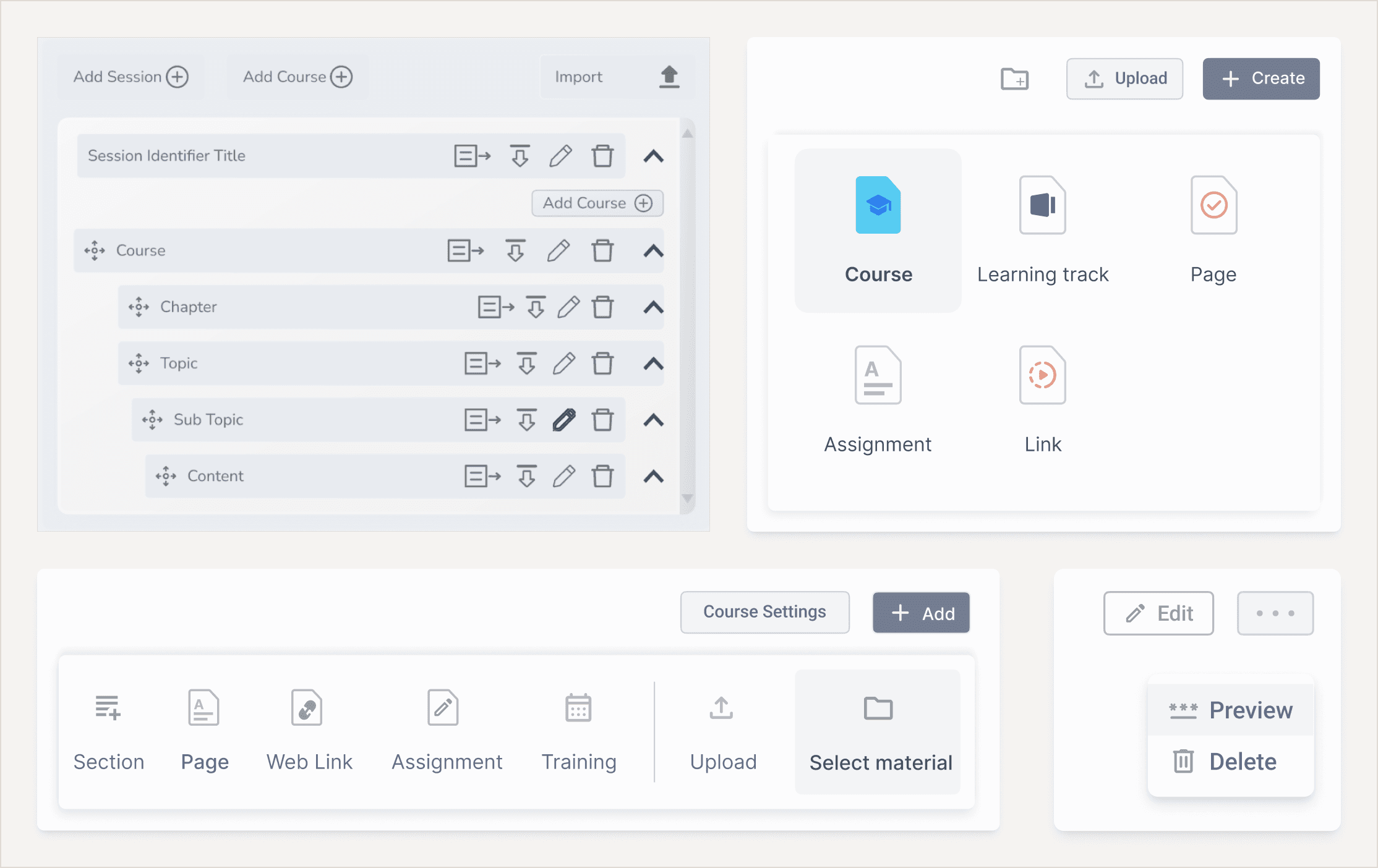Choose the Link material type icon
This screenshot has height=868, width=1378.
click(1042, 375)
